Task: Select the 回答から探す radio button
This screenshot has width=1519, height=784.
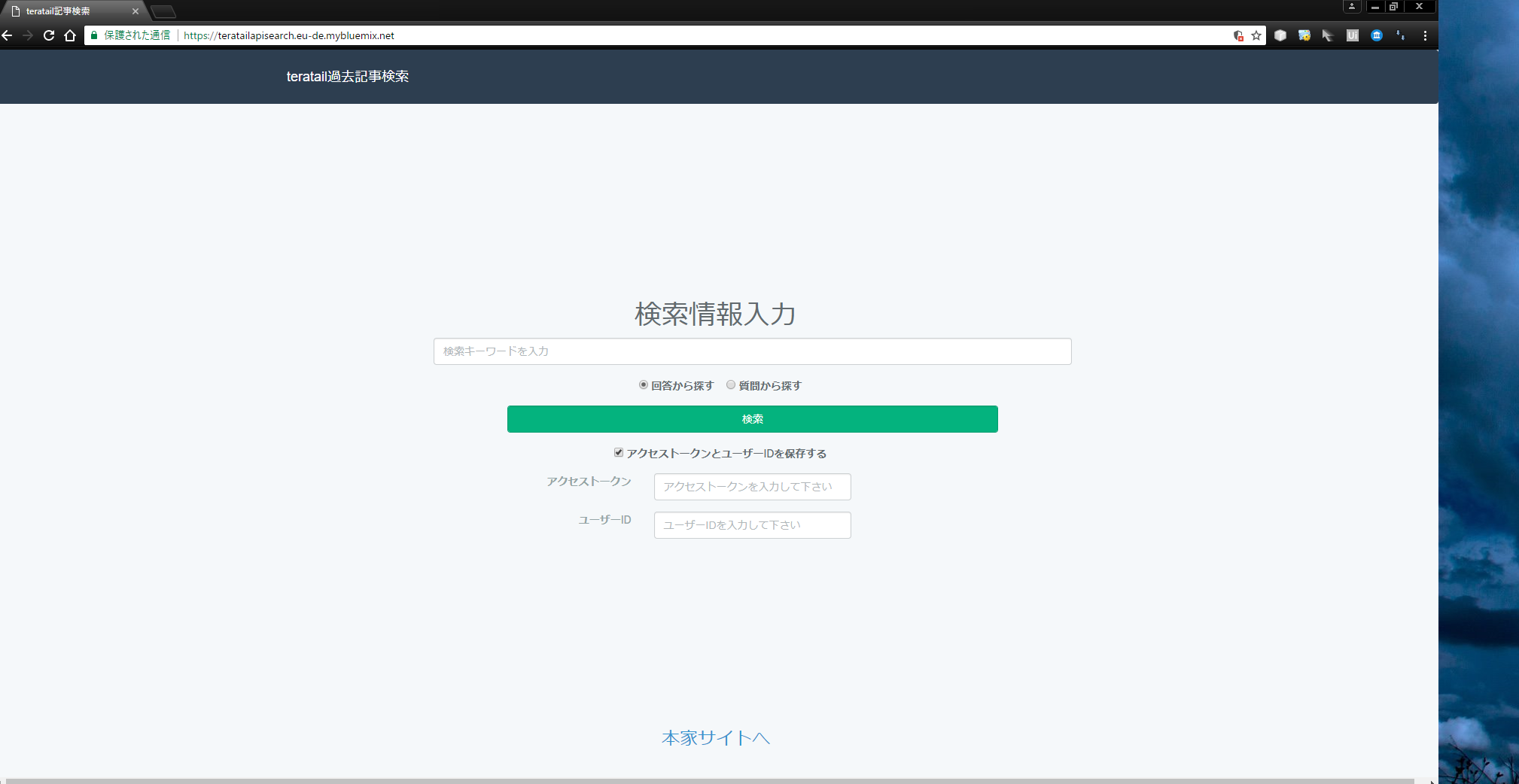Action: (x=644, y=385)
